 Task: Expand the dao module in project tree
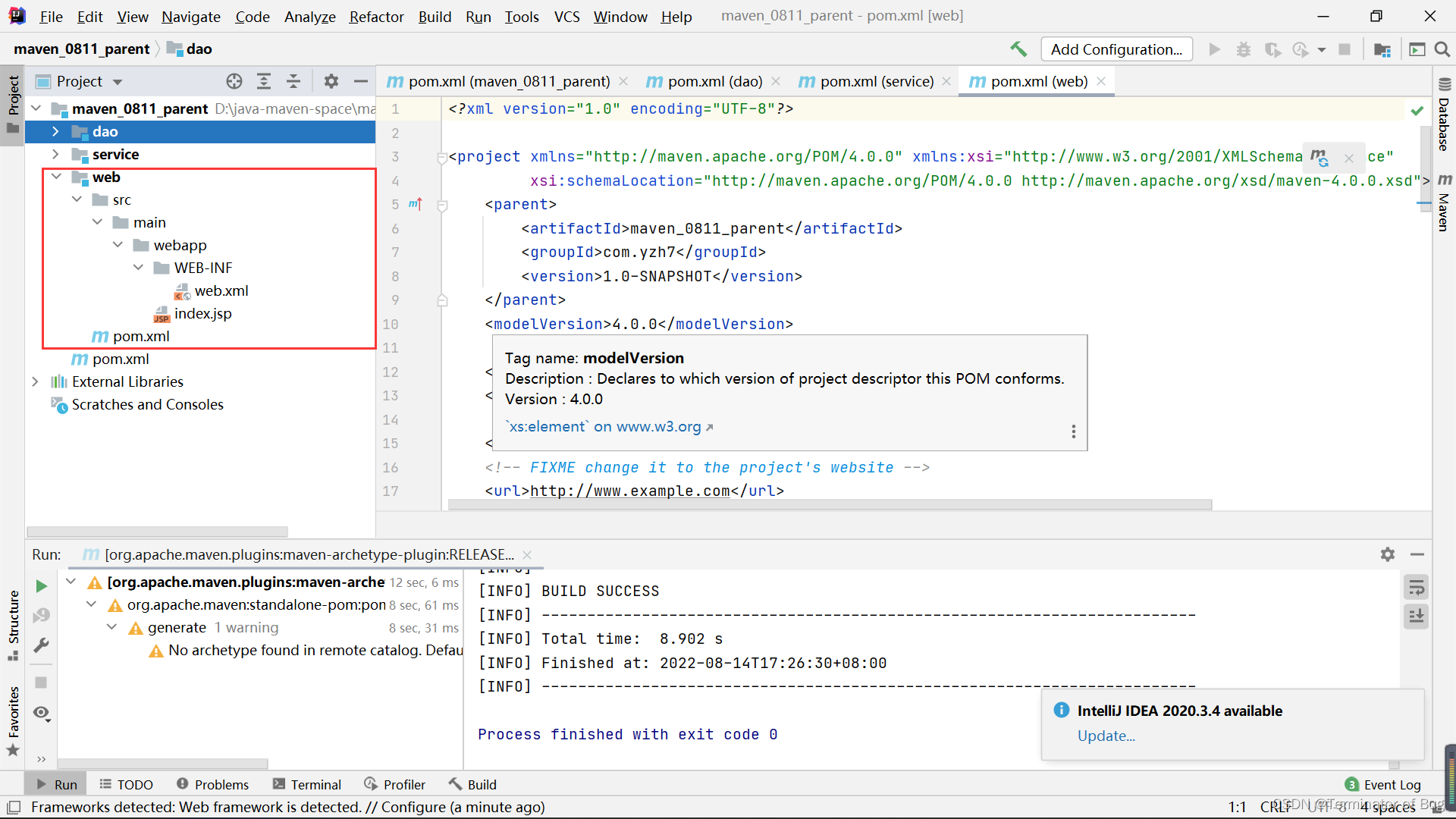[x=54, y=131]
